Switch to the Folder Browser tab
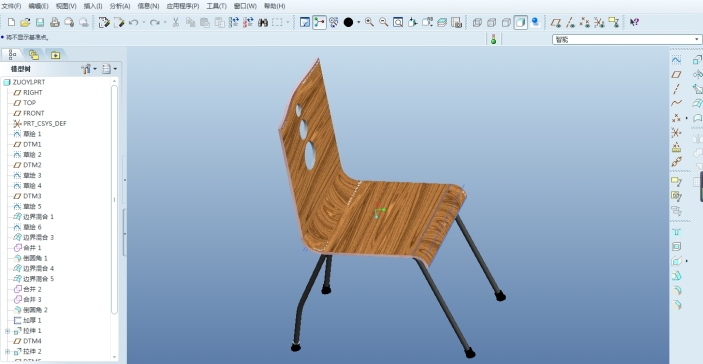 (34, 54)
